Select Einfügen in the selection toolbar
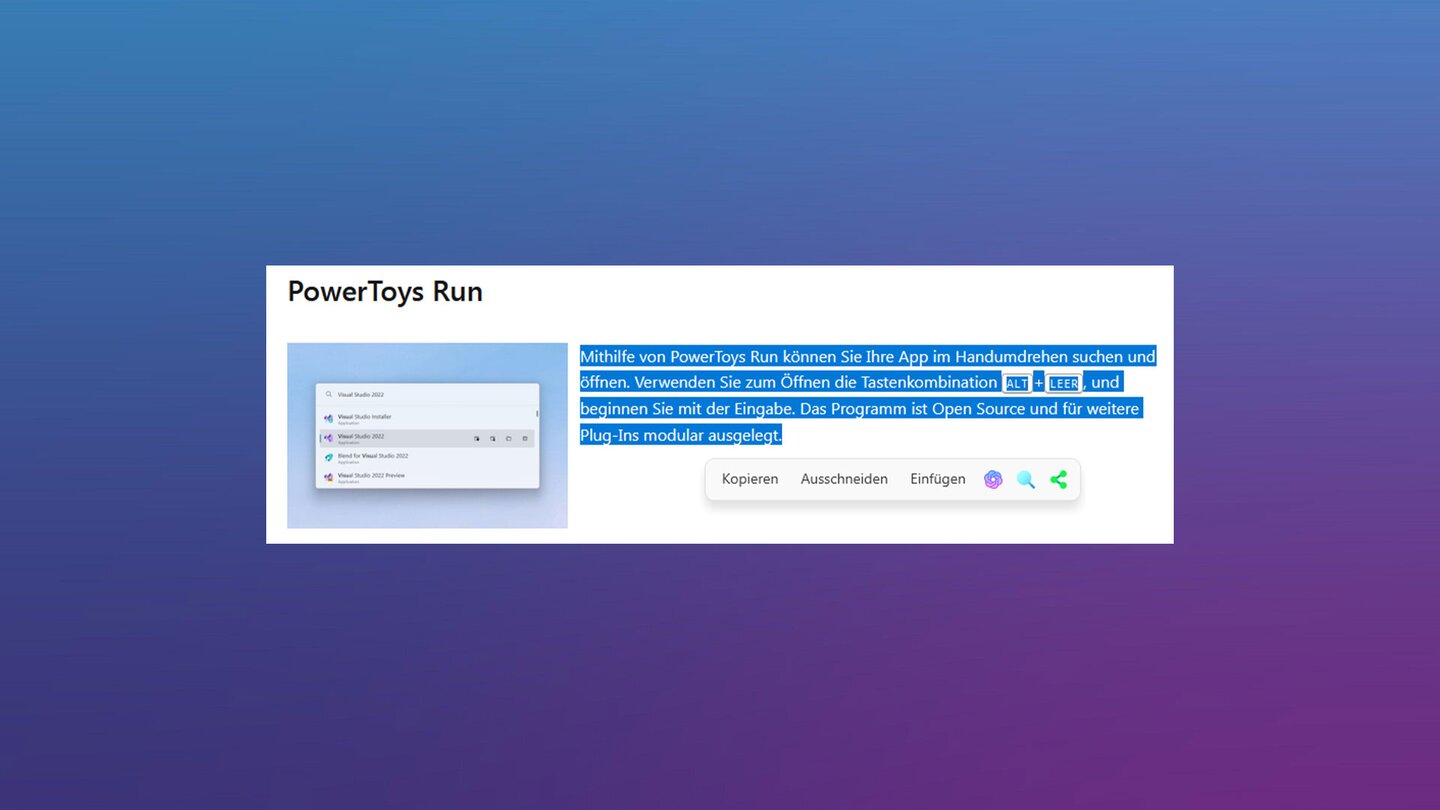Viewport: 1440px width, 810px height. 937,479
